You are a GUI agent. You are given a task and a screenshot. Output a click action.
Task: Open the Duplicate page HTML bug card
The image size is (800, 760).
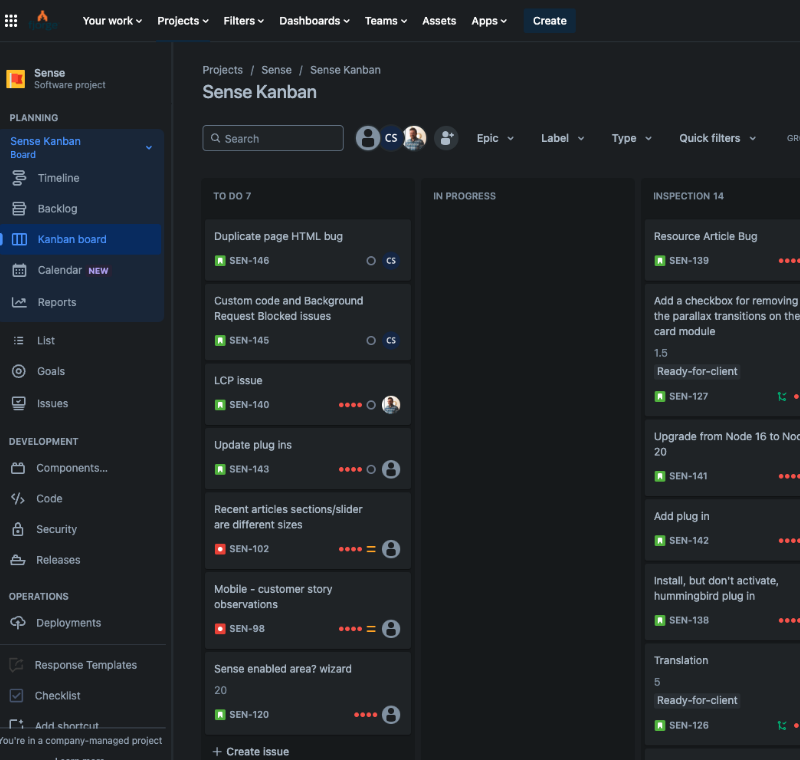(308, 250)
